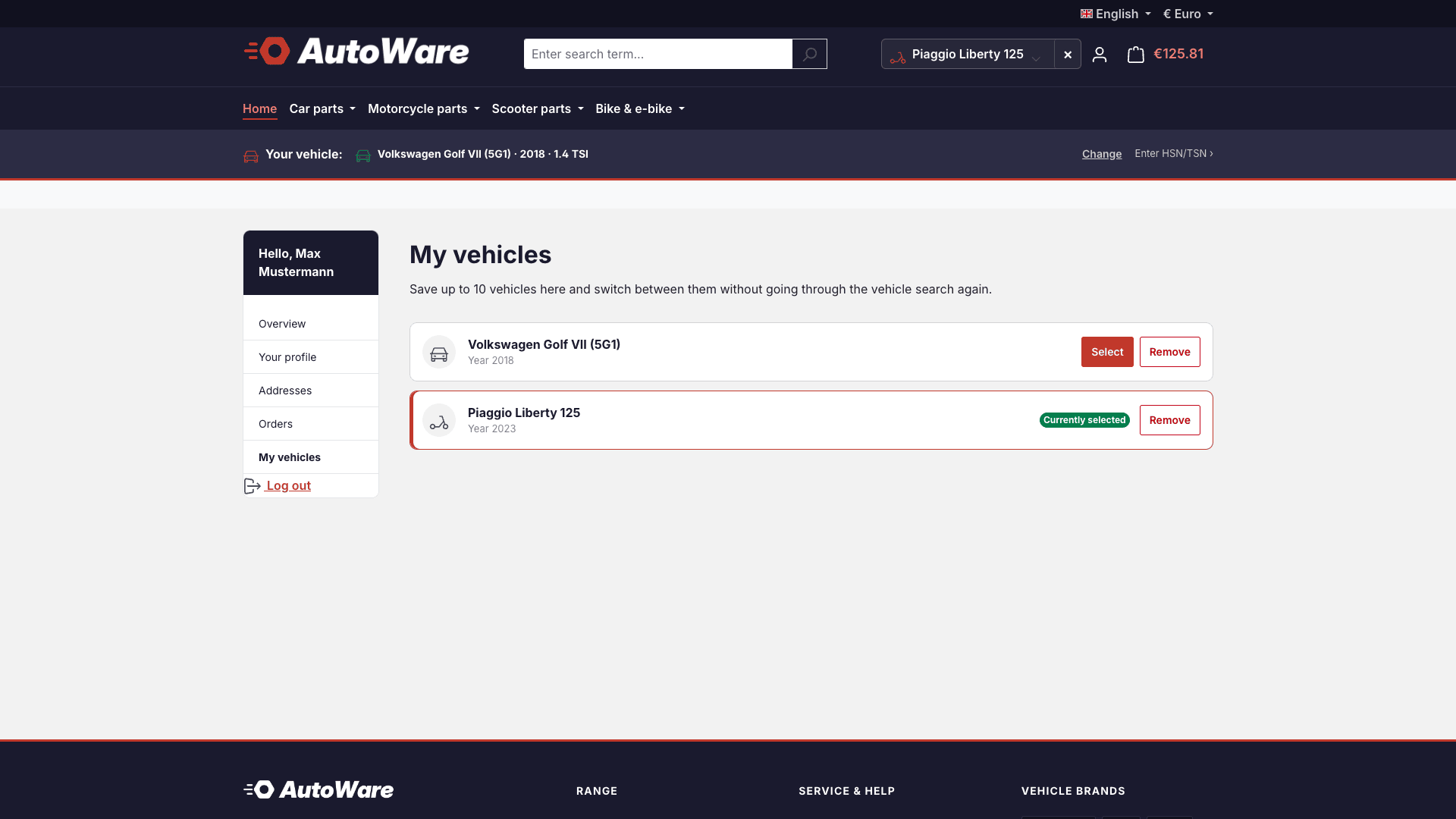
Task: Expand the Scooter parts menu
Action: (538, 108)
